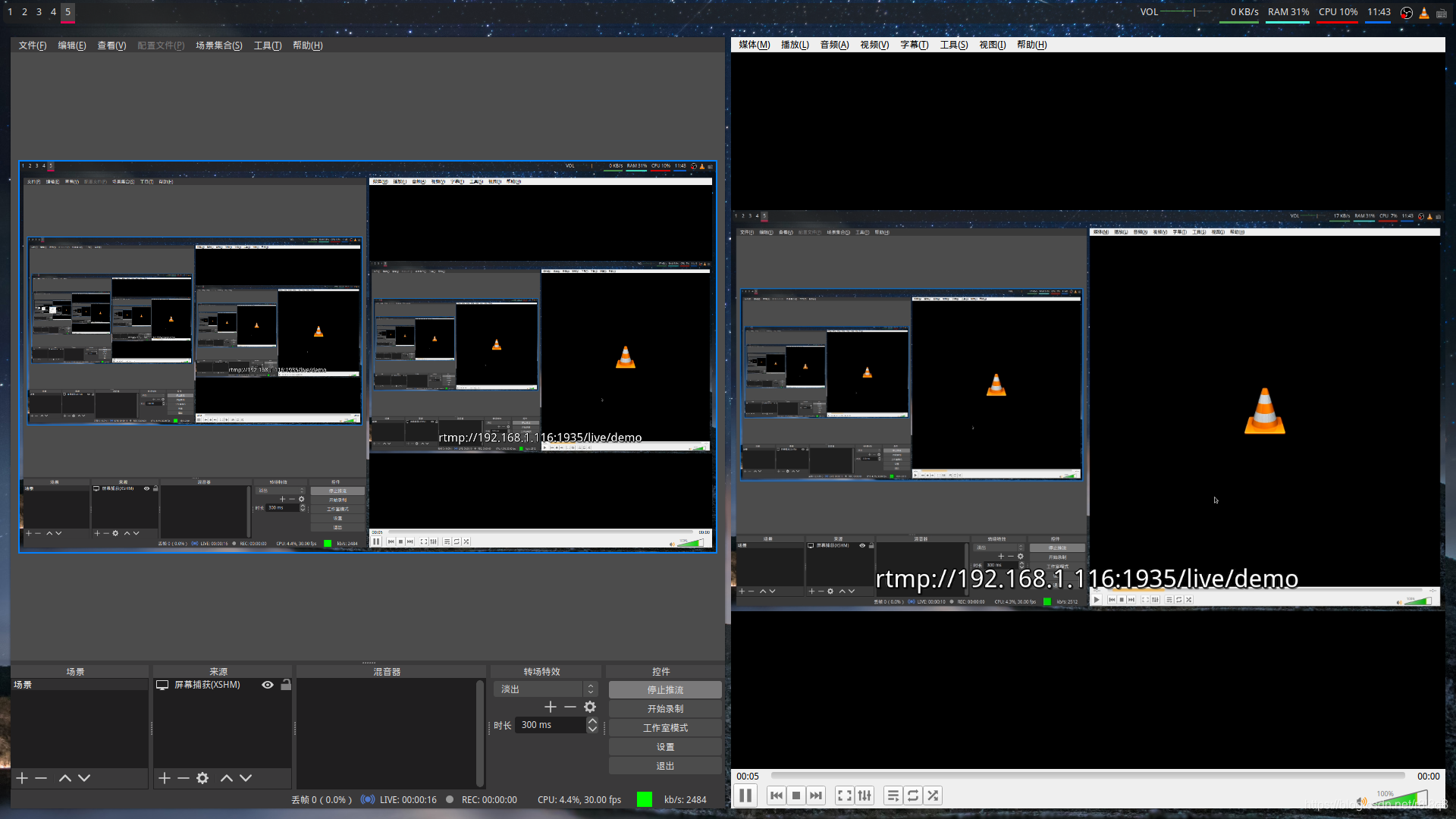
Task: Mute VLC via speaker icon
Action: click(x=1362, y=802)
